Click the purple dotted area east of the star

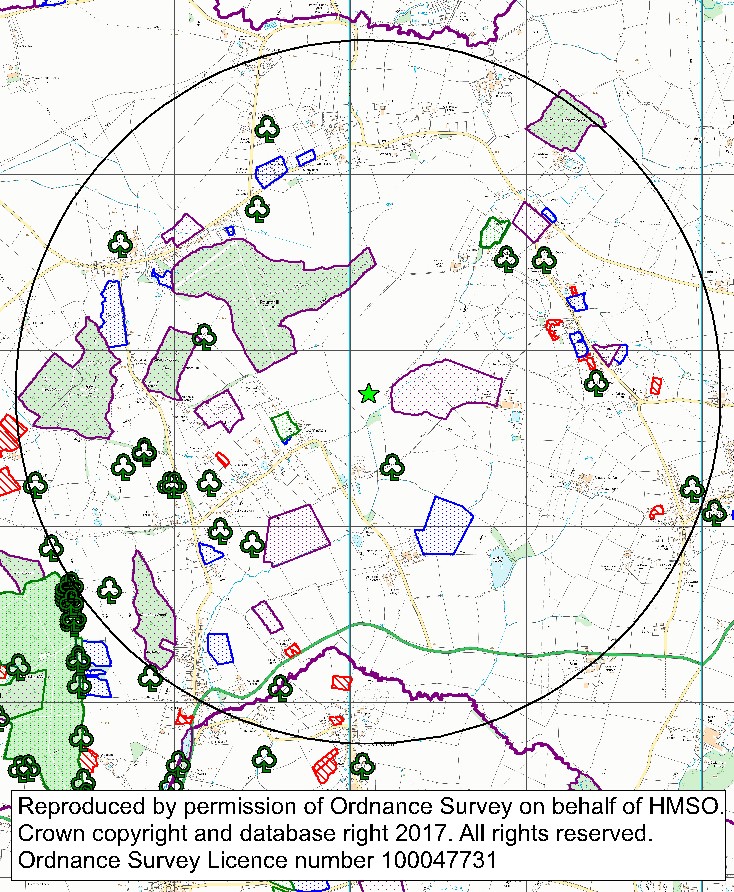pos(445,388)
